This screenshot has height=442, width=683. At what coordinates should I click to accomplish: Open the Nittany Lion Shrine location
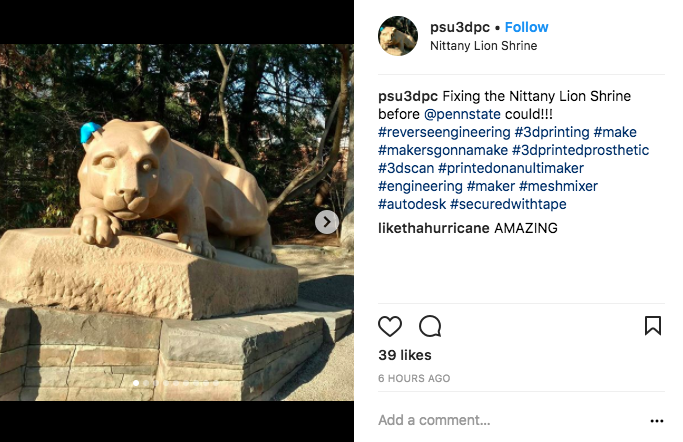483,46
